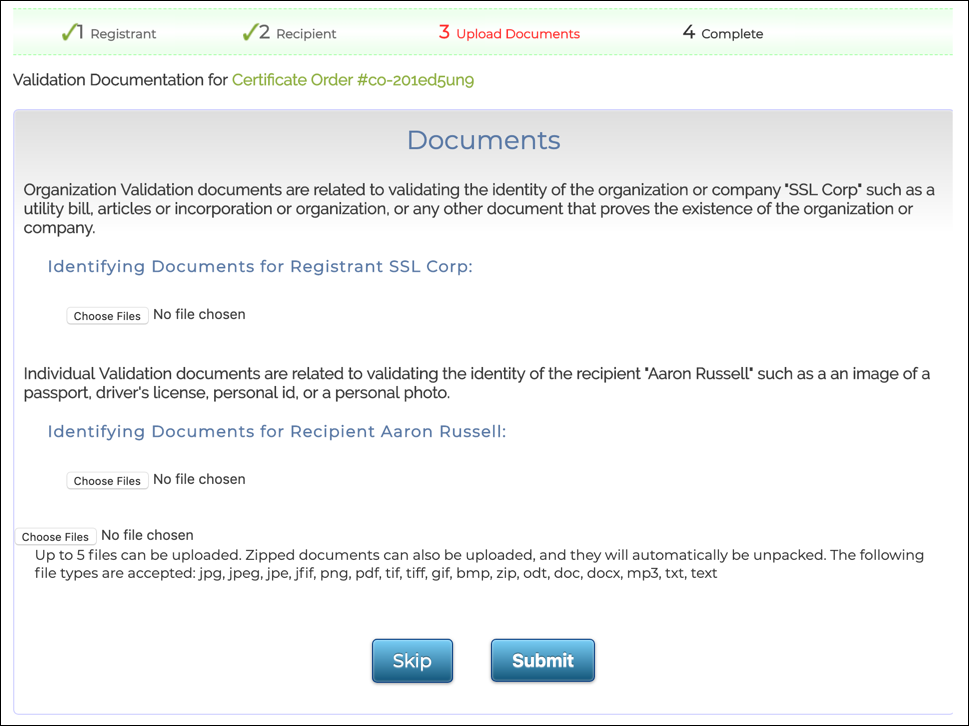Open the Certificate Order #co-201ed5un9 link
This screenshot has height=726, width=969.
353,80
